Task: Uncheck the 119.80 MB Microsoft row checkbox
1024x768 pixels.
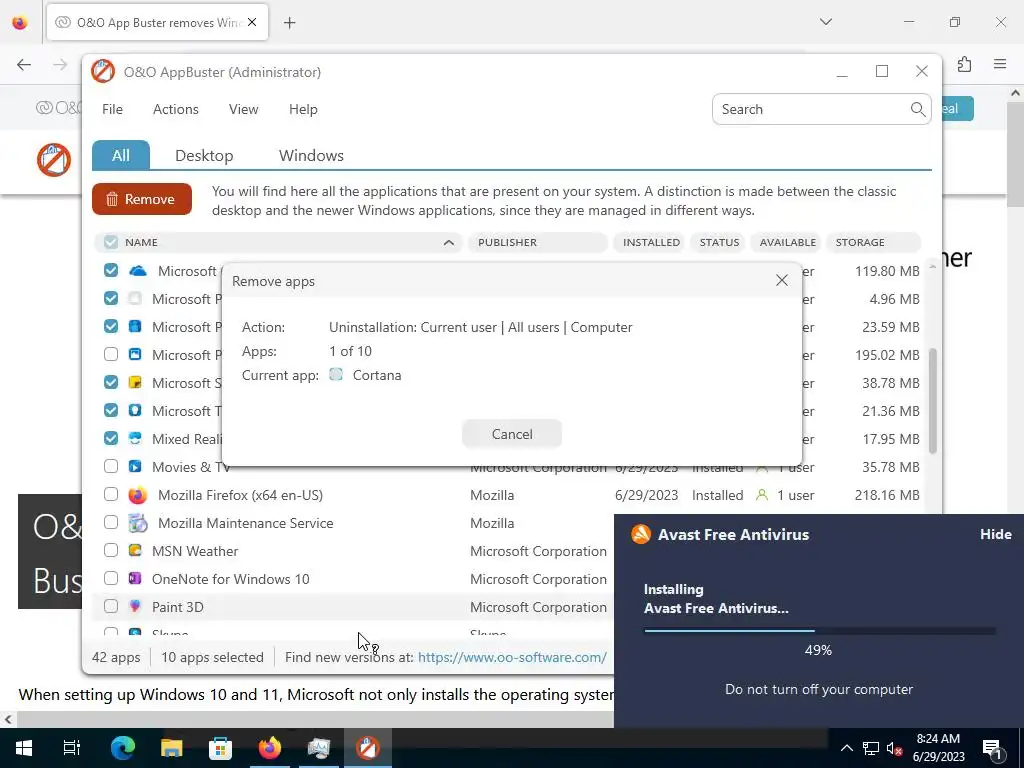Action: 111,270
